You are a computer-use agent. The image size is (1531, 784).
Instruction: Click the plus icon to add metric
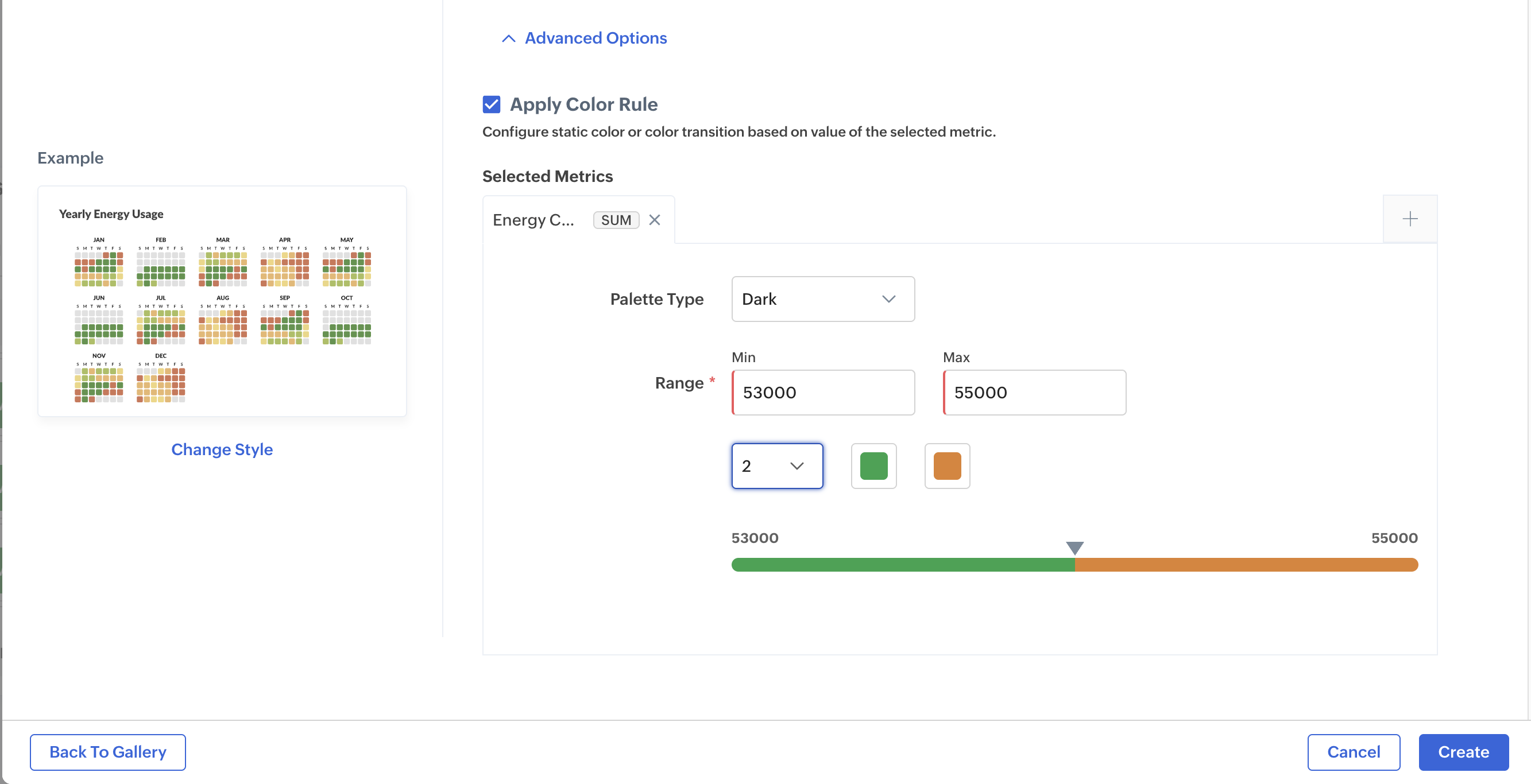tap(1409, 219)
